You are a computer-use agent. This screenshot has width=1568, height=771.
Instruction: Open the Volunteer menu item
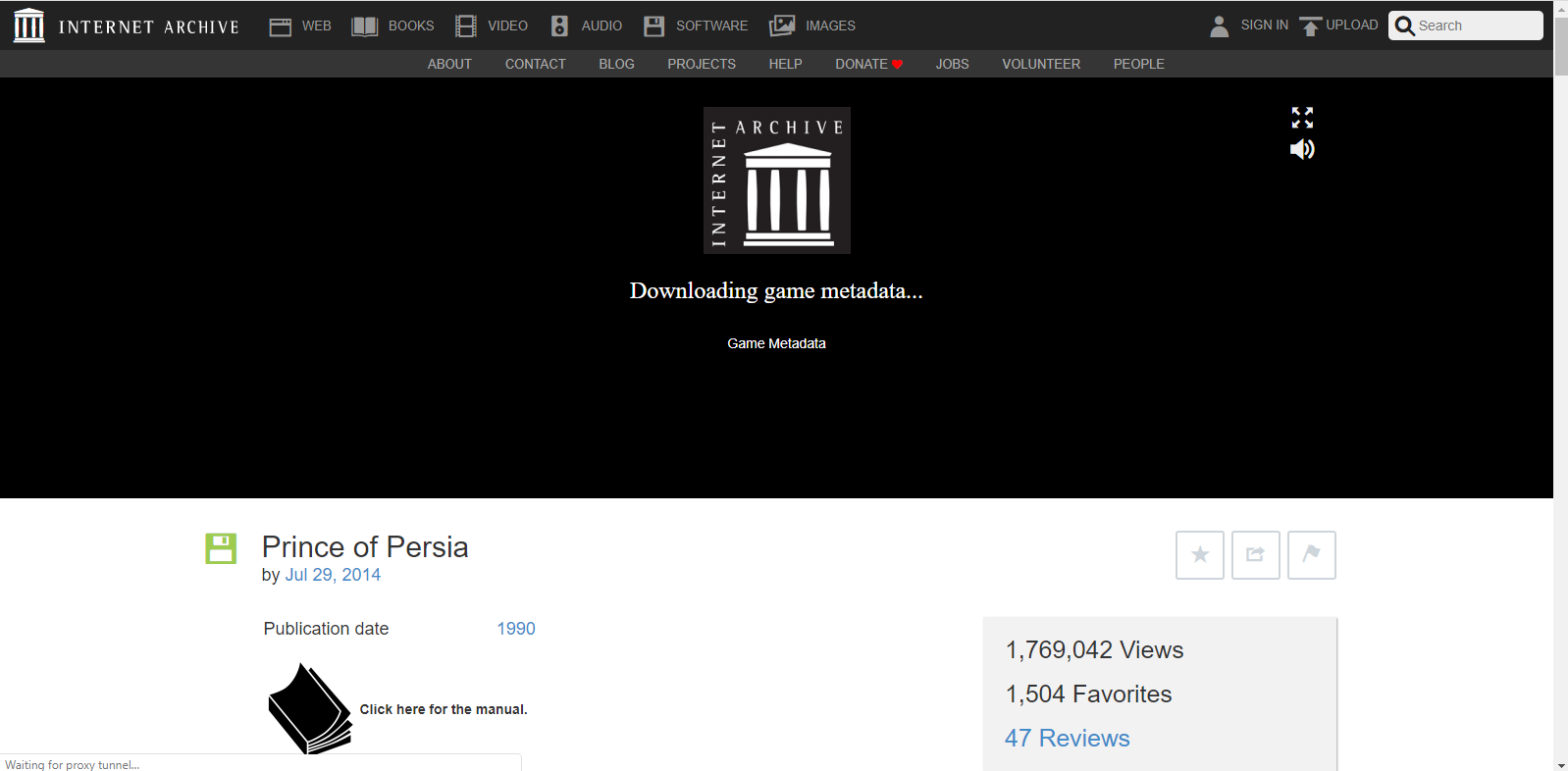pyautogui.click(x=1041, y=64)
